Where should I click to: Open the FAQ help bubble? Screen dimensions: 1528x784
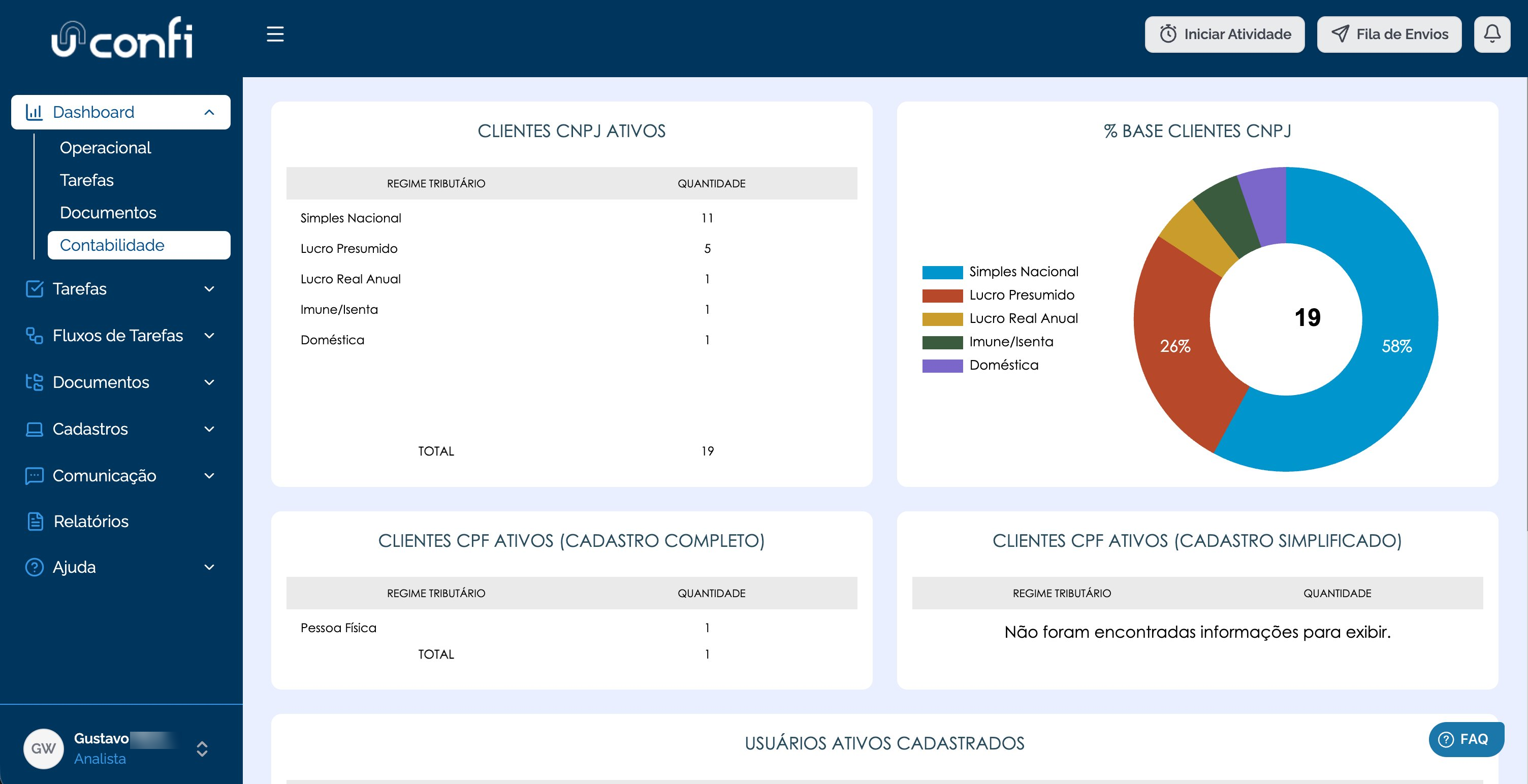point(1467,739)
